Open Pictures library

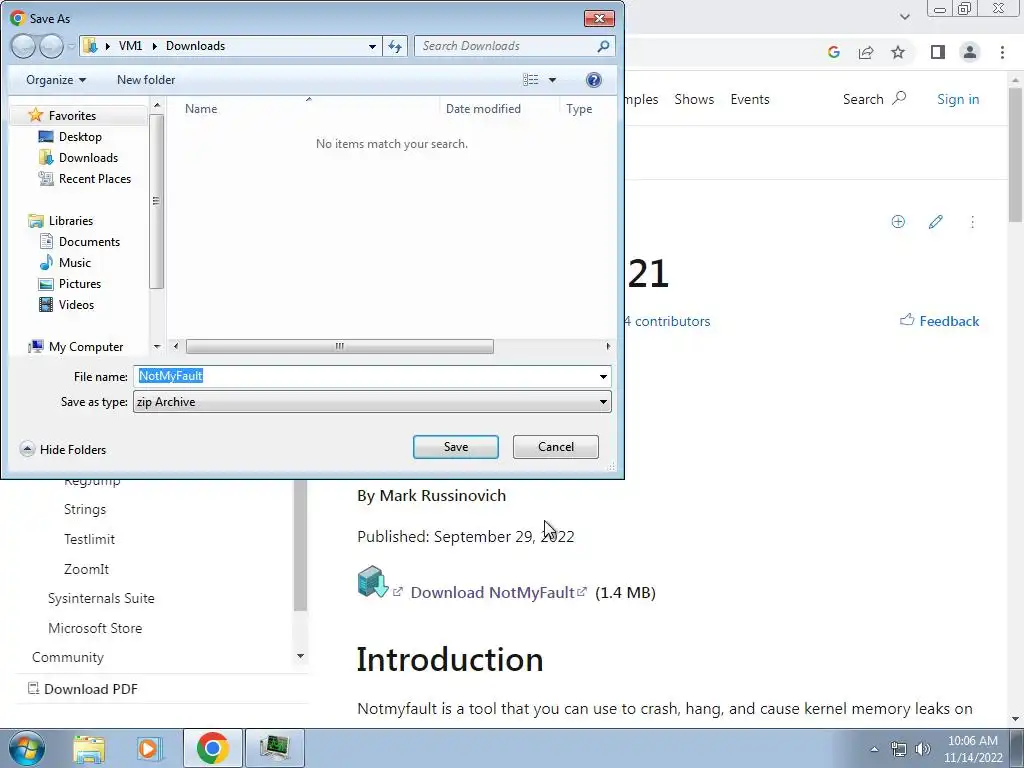(x=80, y=283)
